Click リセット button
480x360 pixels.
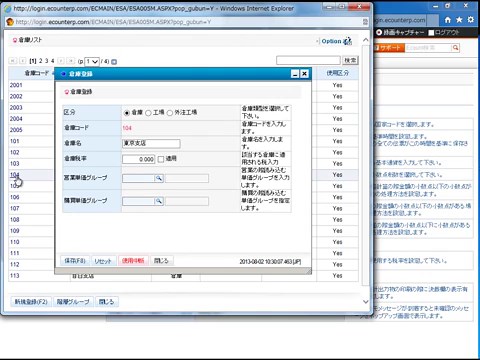point(103,261)
